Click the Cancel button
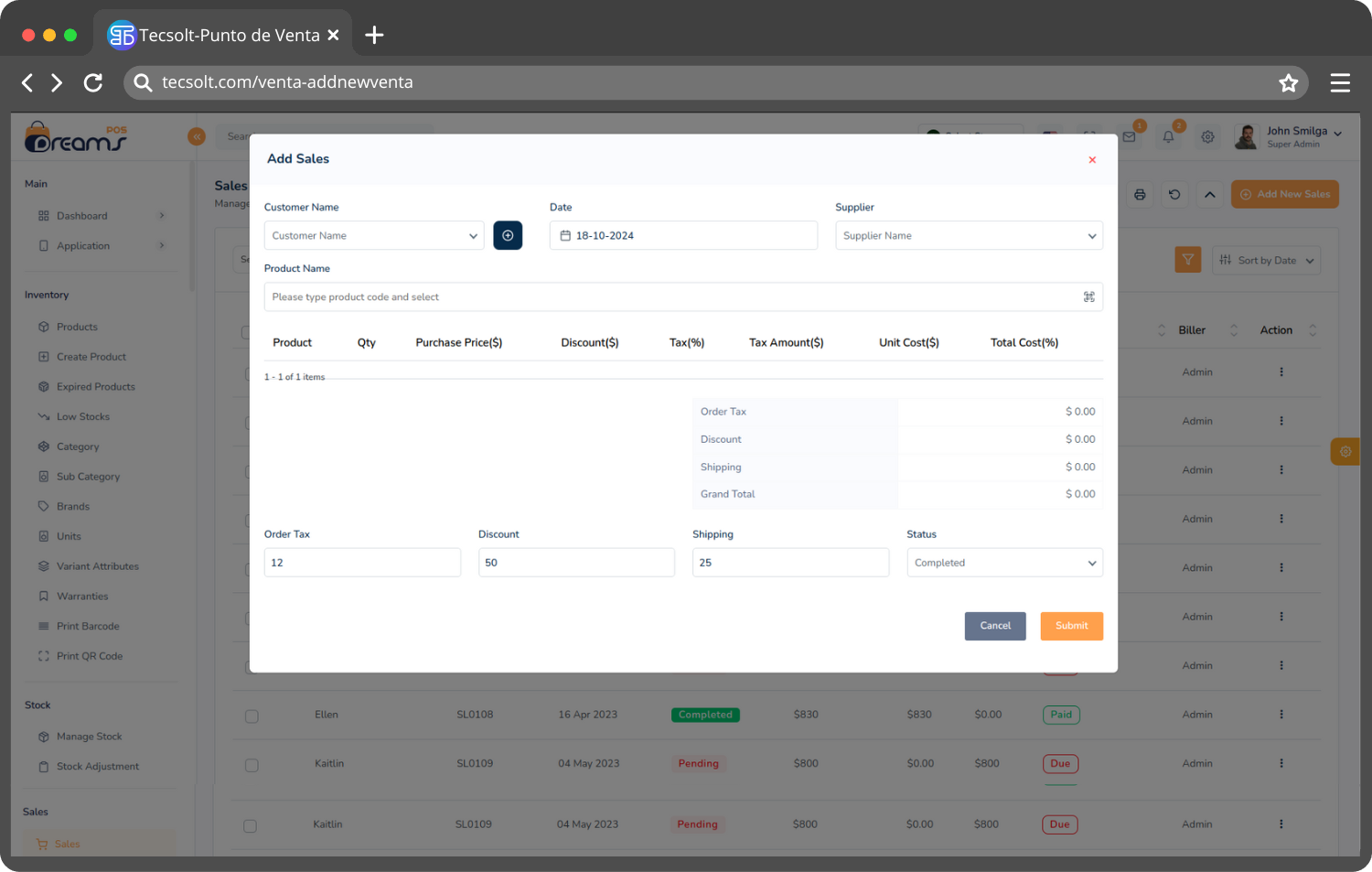Screen dimensions: 1372x872 pyautogui.click(x=994, y=626)
